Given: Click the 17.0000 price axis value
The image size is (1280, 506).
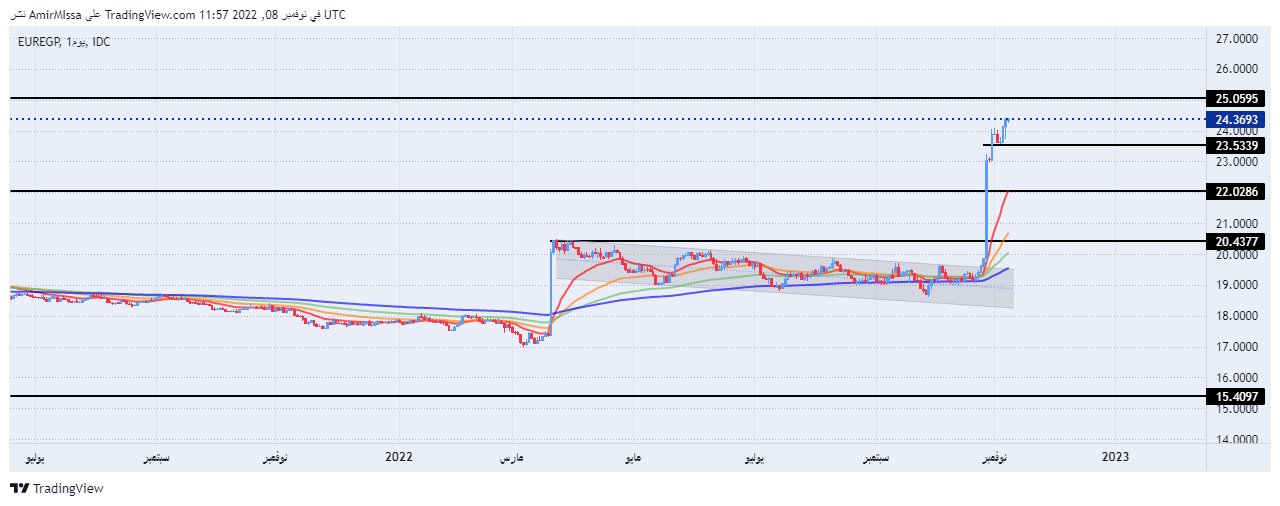Looking at the screenshot, I should pos(1236,348).
